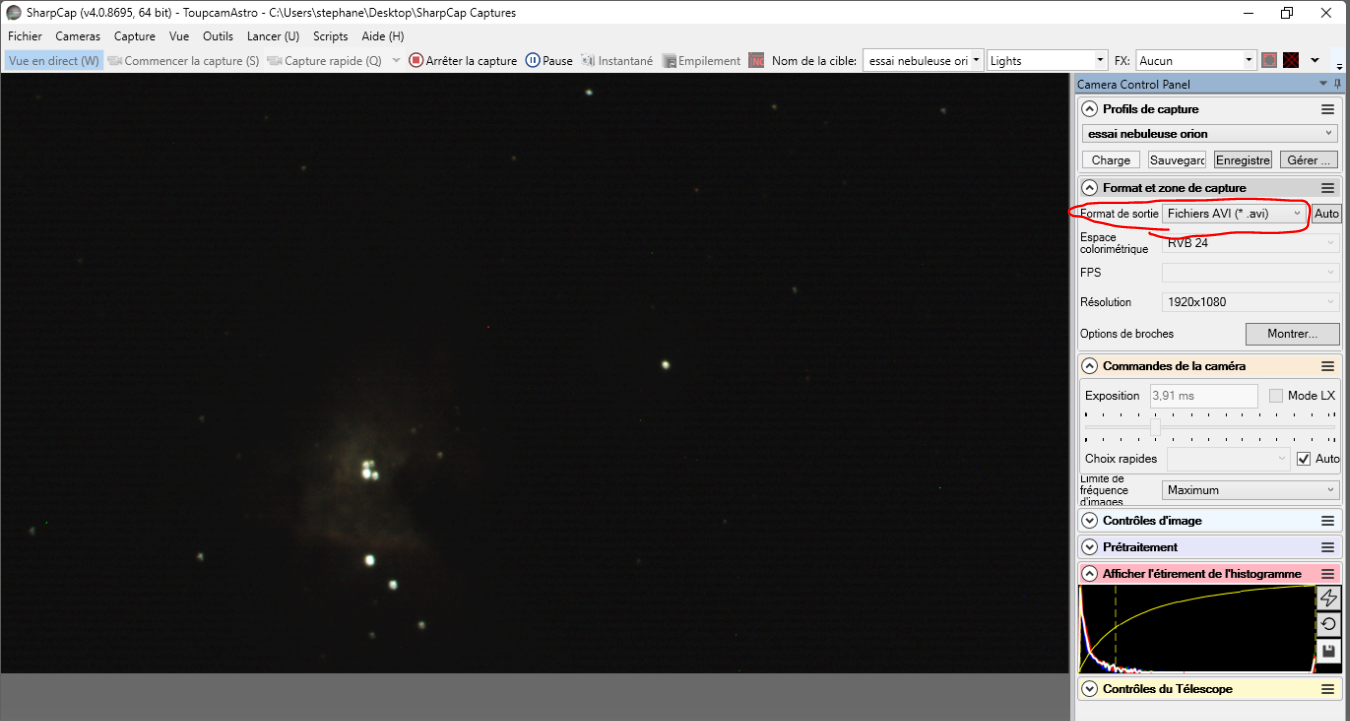Enable the Mode LX checkbox
The height and width of the screenshot is (721, 1350).
(x=1276, y=396)
